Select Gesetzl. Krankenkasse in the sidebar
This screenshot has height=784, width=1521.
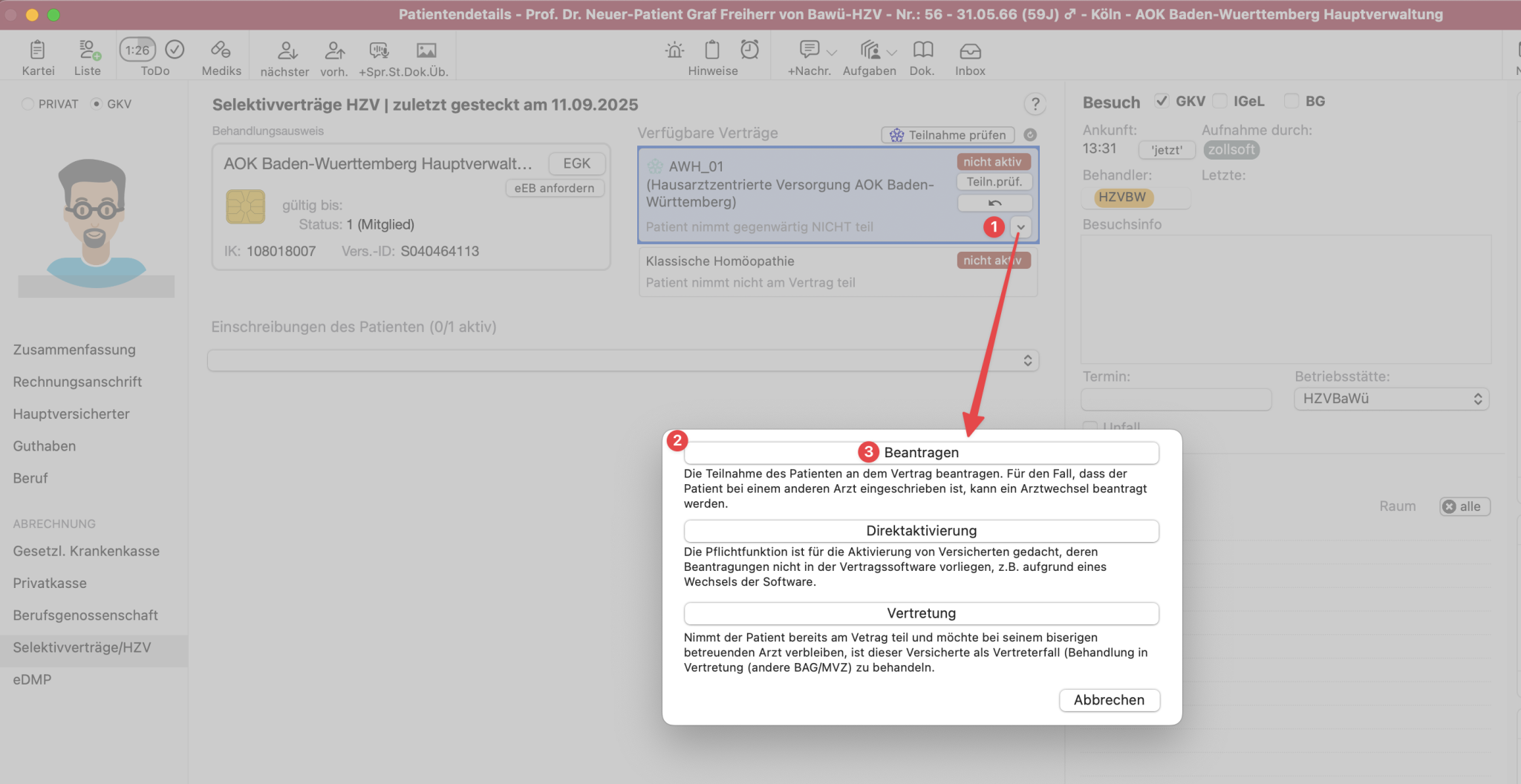point(85,551)
